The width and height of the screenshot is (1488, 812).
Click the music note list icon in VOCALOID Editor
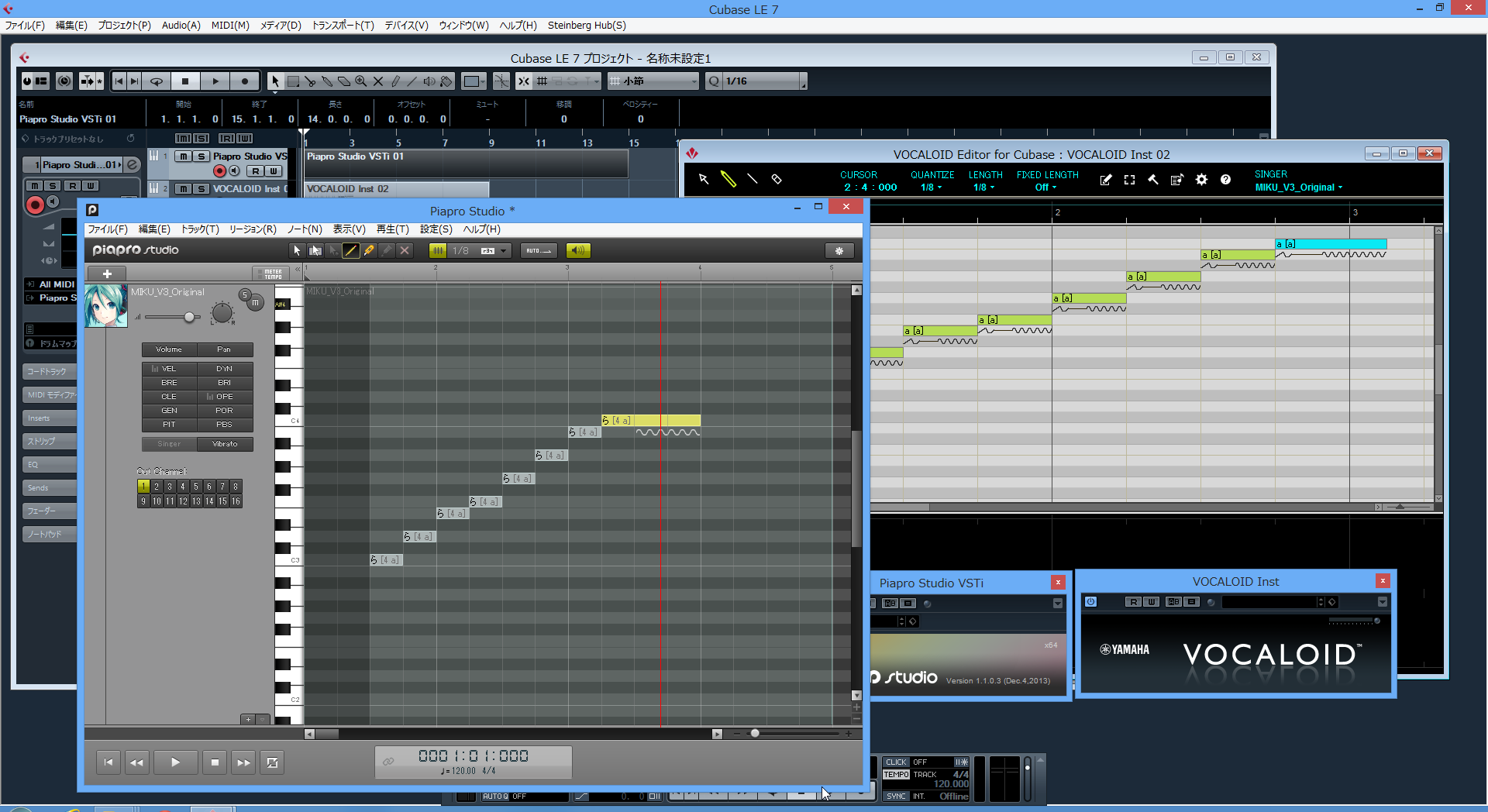[x=1176, y=180]
